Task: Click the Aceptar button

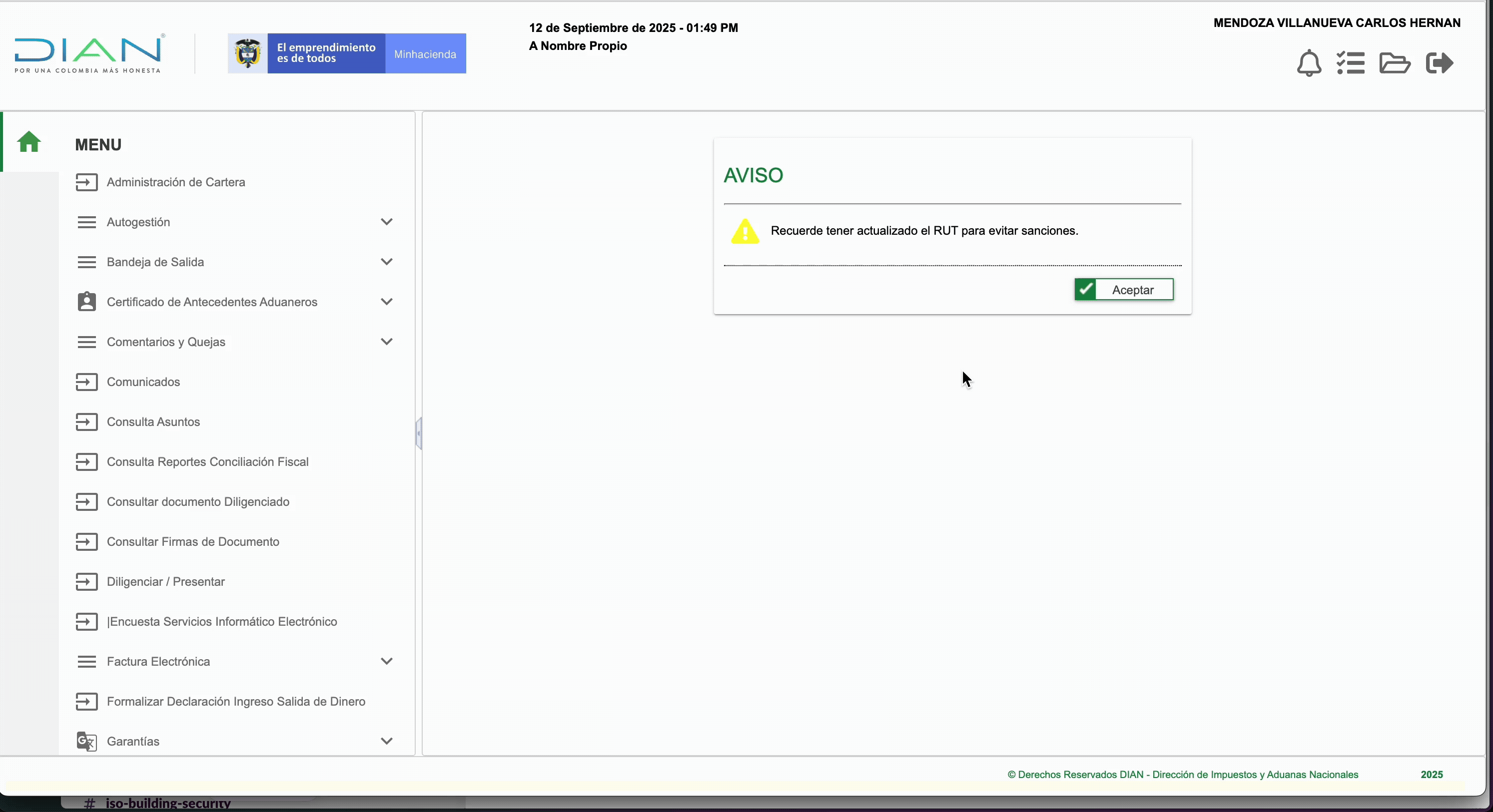Action: [1124, 290]
